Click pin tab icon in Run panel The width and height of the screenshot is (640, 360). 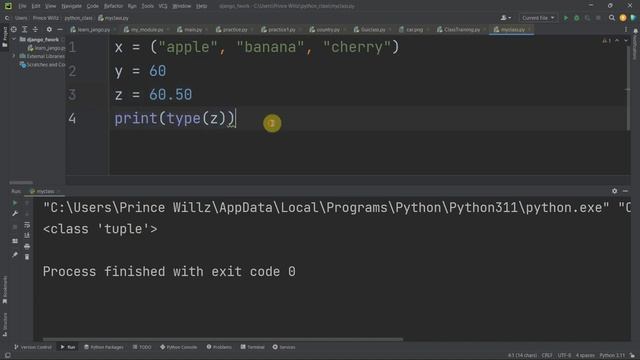pos(15,254)
